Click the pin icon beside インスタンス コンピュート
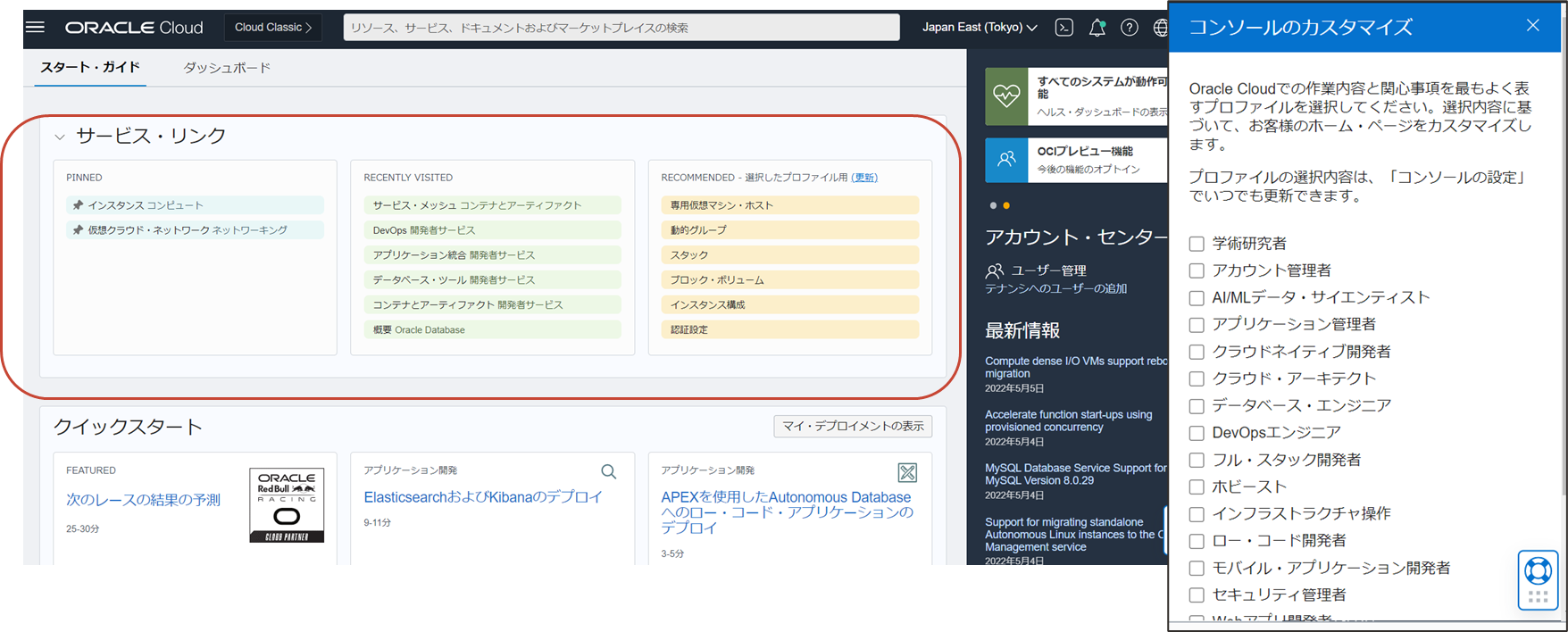 click(x=78, y=205)
